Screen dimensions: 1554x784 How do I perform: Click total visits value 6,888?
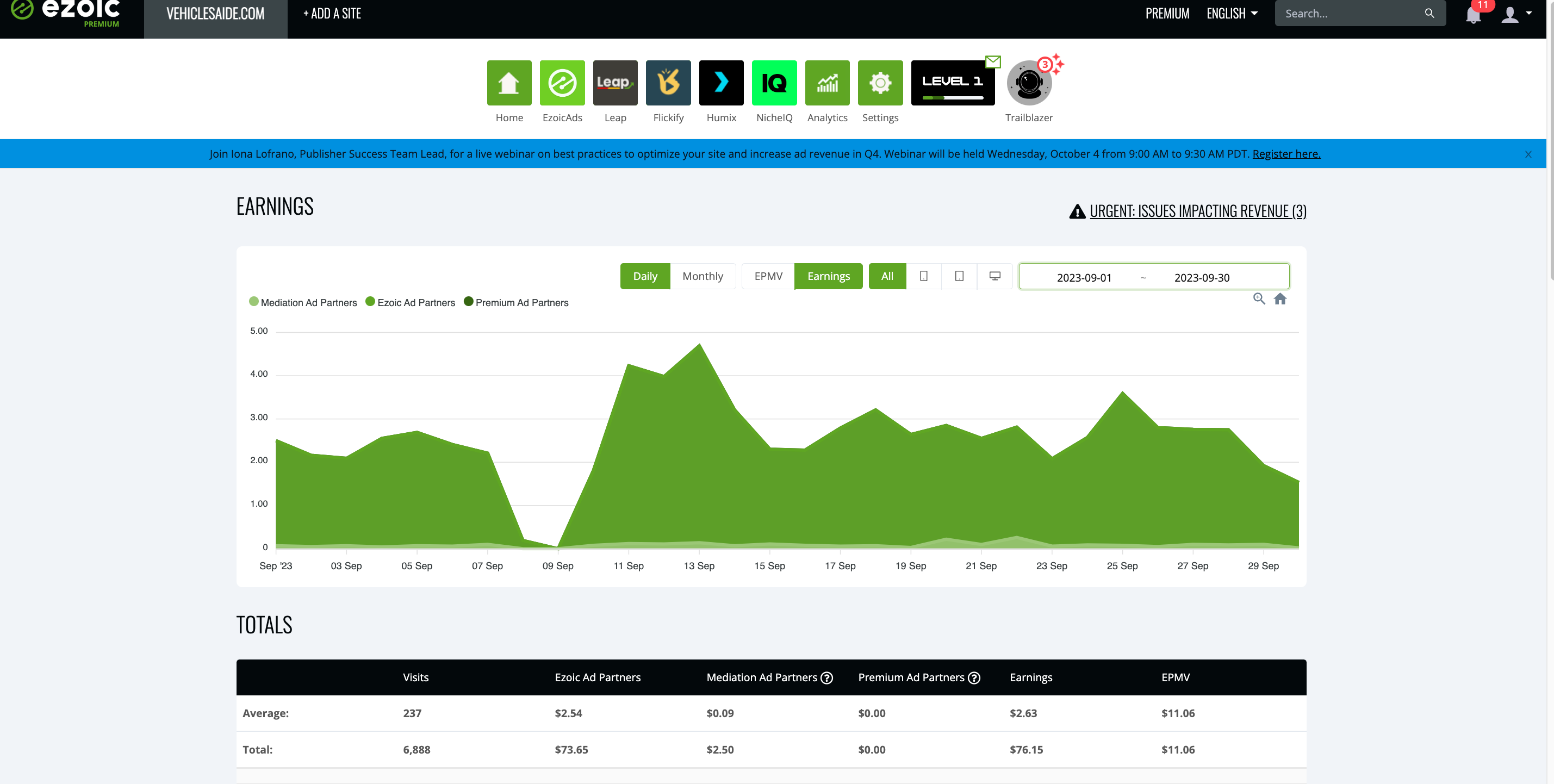click(x=417, y=750)
